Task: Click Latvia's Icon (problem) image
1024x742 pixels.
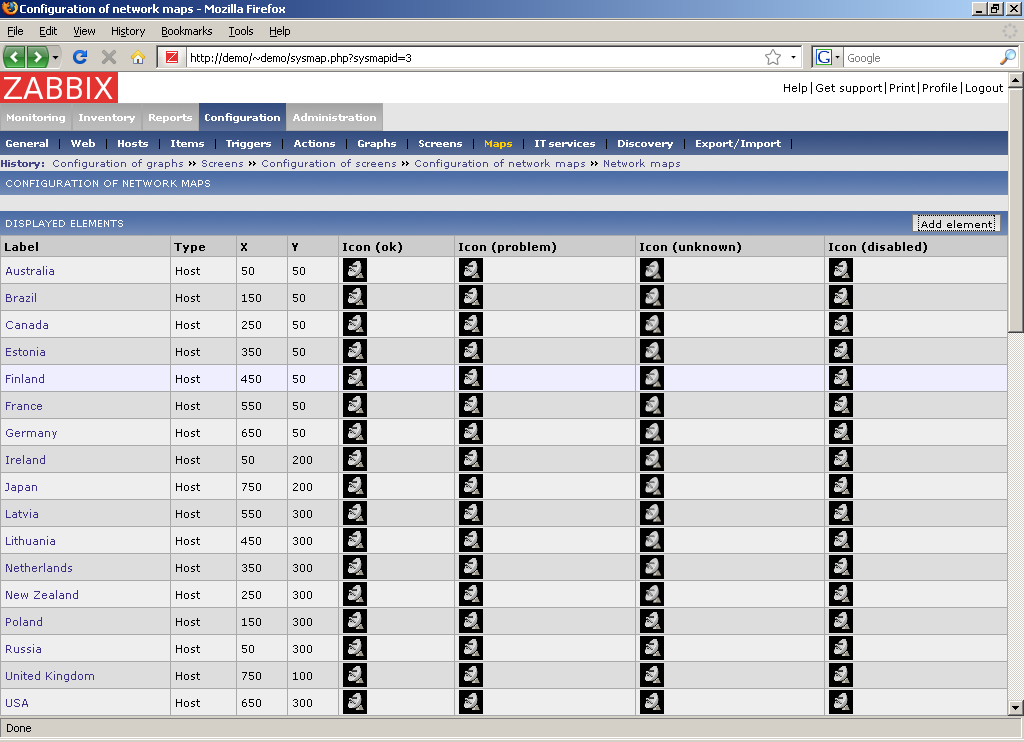Action: click(470, 513)
